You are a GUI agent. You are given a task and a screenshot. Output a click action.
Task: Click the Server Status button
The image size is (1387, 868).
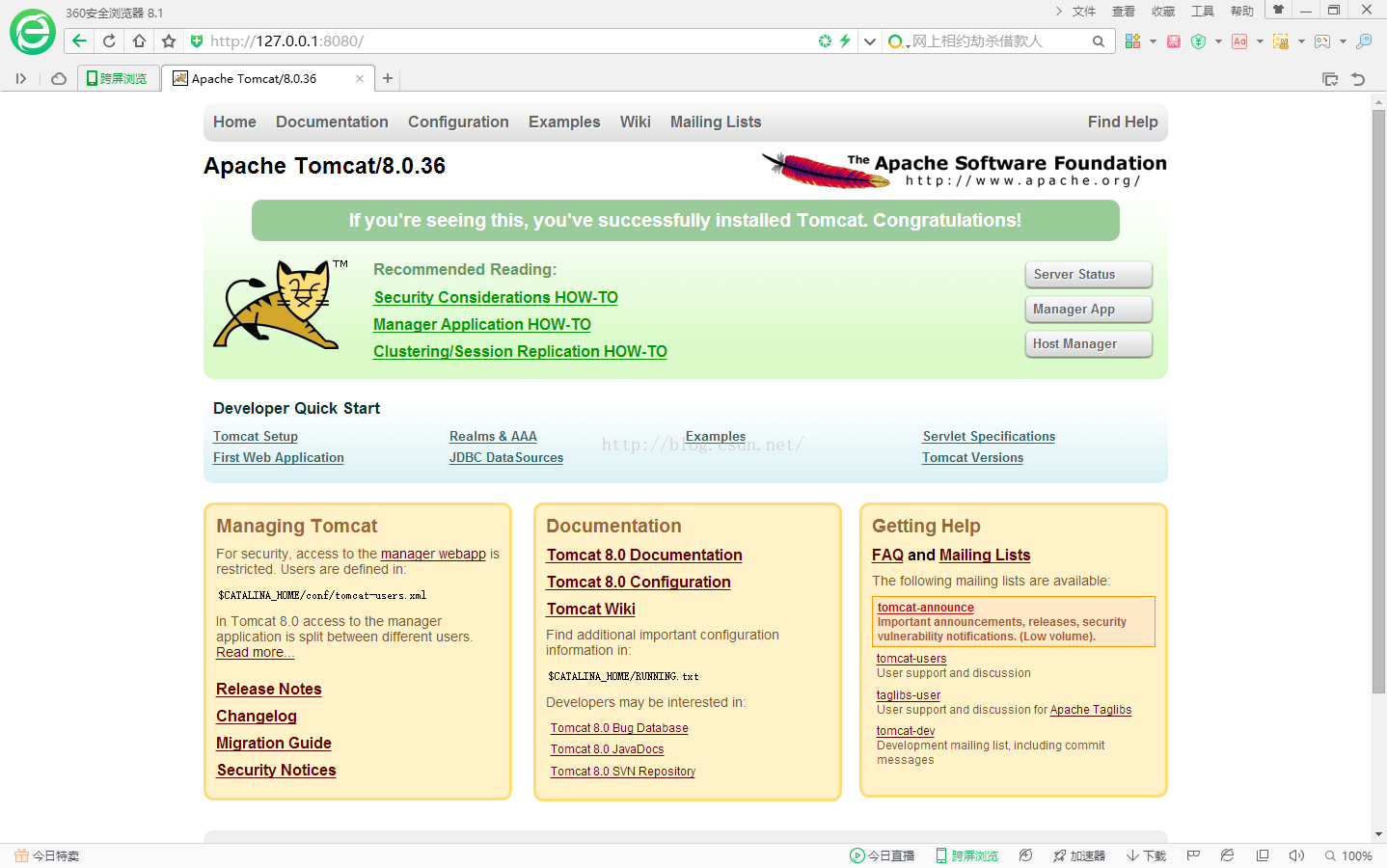[x=1088, y=275]
